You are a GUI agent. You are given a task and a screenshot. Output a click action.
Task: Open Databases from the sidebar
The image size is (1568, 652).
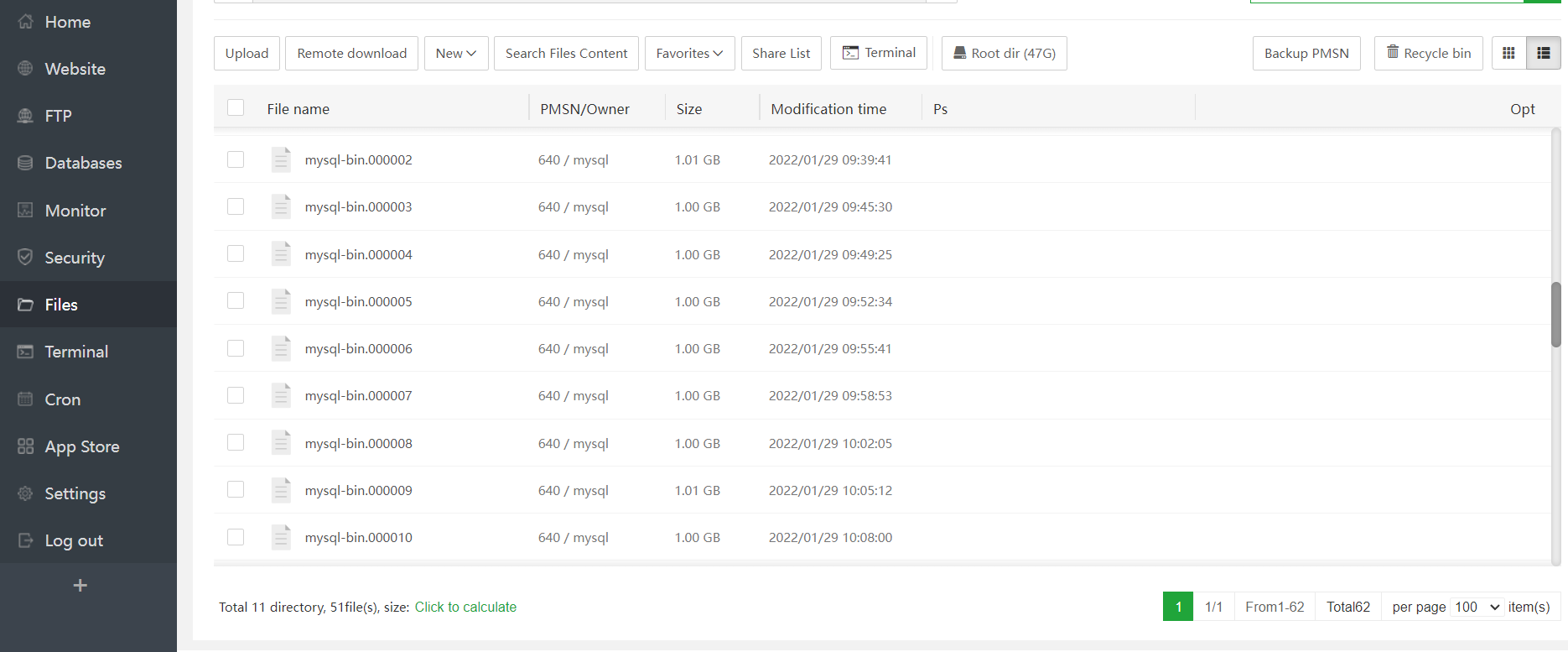pos(83,163)
